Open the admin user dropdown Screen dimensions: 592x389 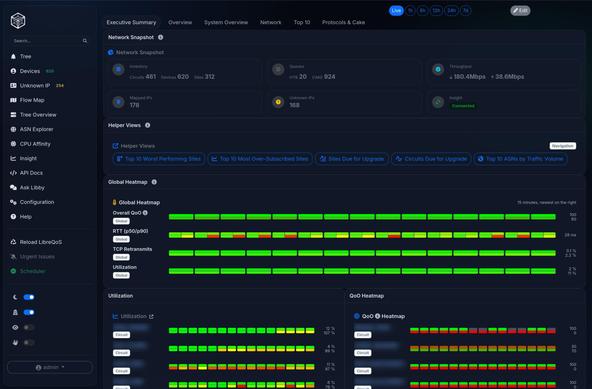(x=50, y=367)
